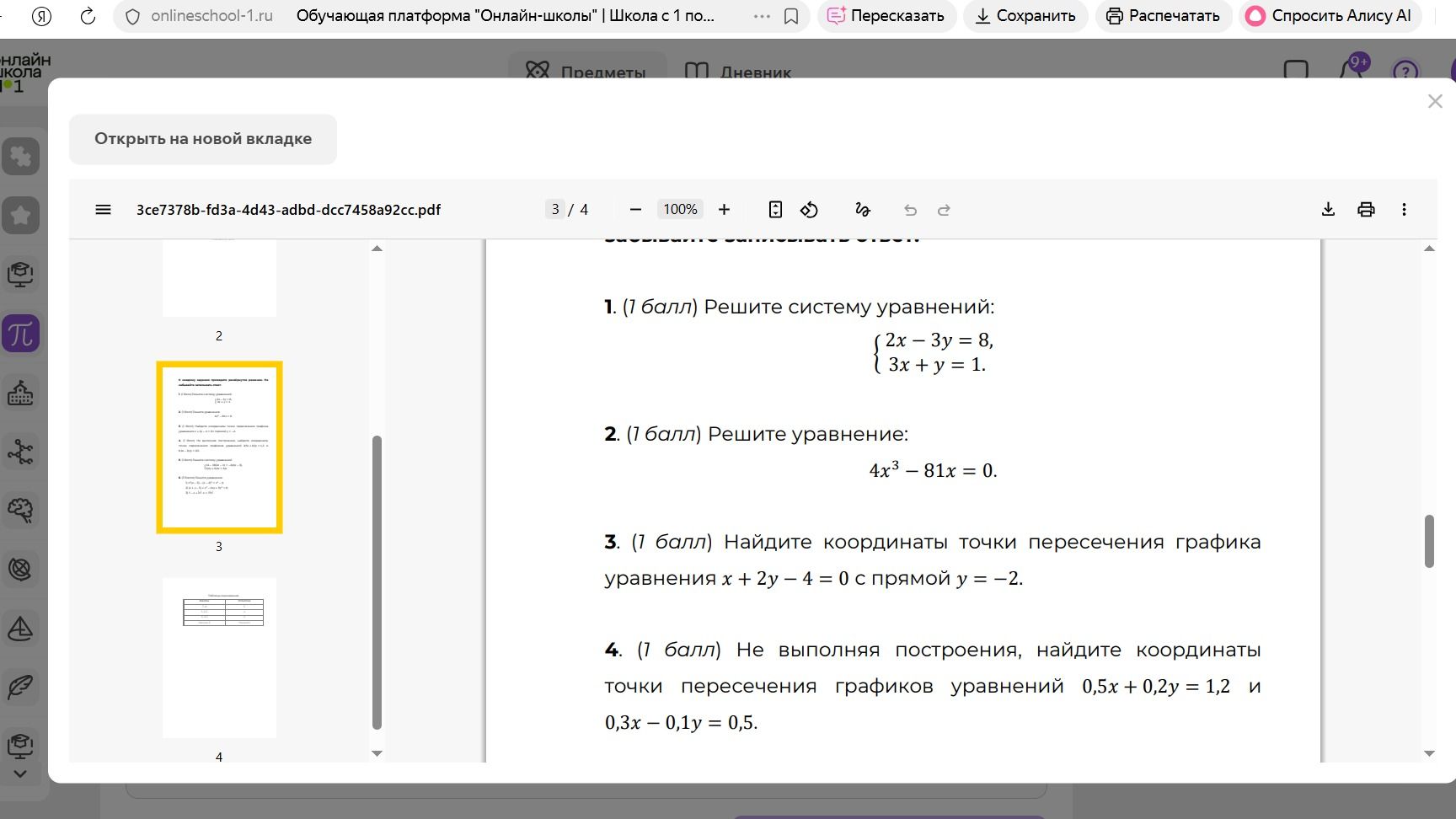1456x819 pixels.
Task: Click document scroll down arrow
Action: tap(1429, 753)
